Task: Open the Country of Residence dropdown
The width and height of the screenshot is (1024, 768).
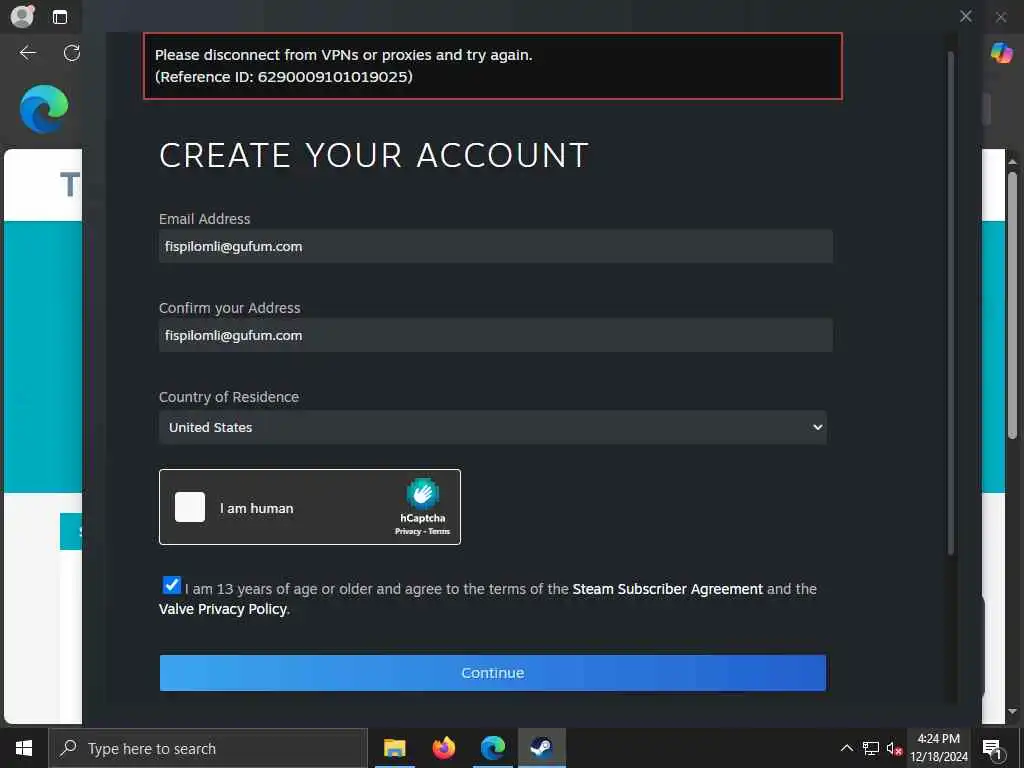Action: [492, 427]
